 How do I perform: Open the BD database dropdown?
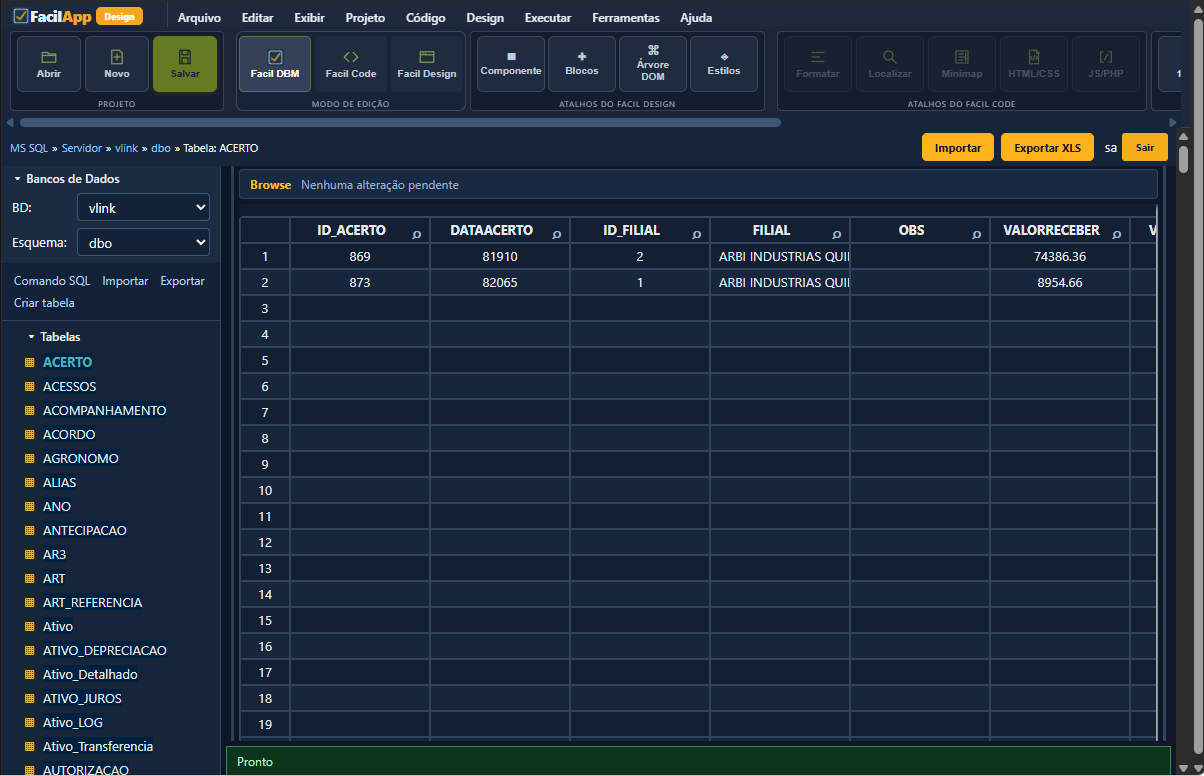143,207
